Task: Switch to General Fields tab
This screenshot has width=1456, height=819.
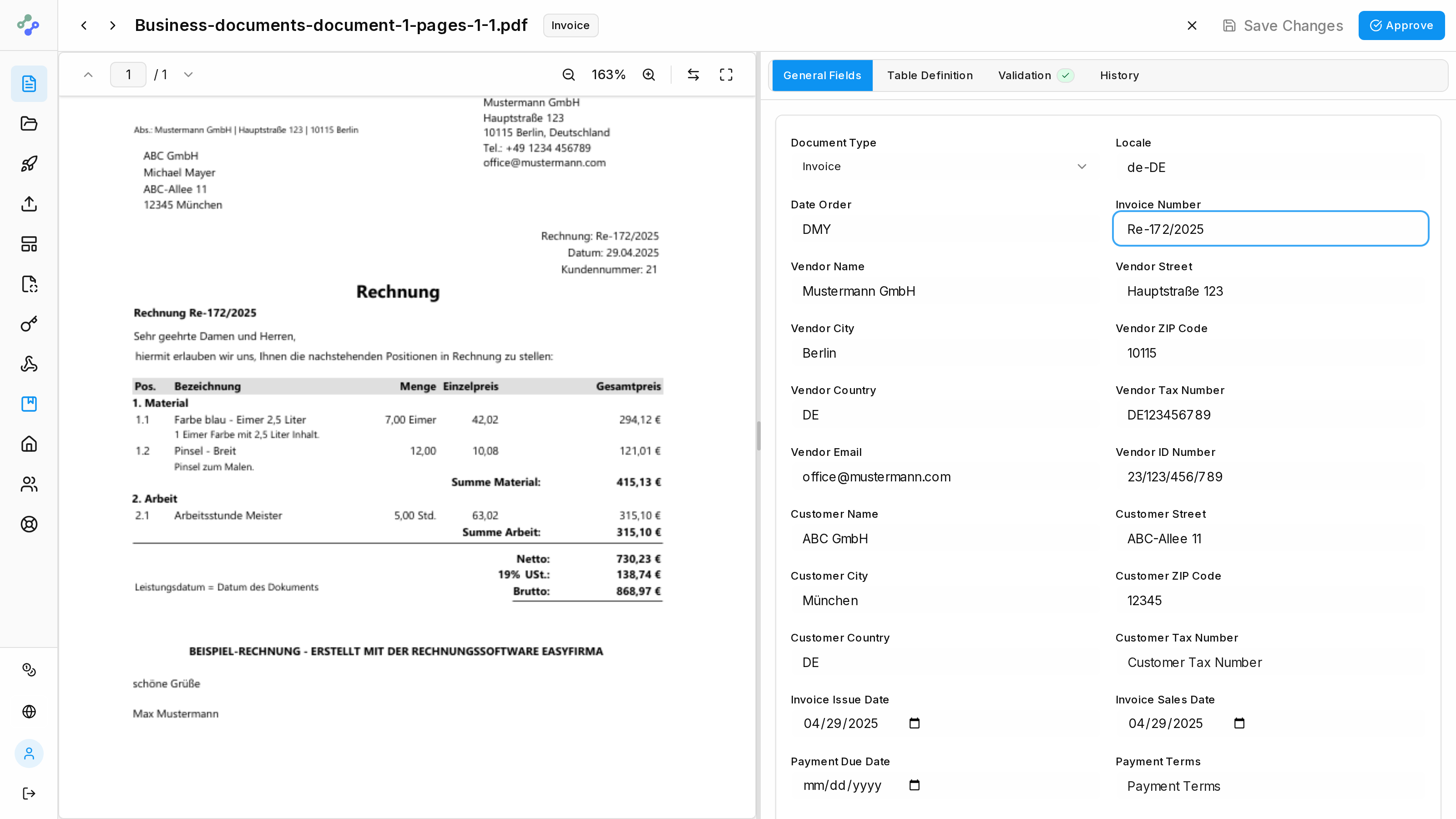Action: [822, 75]
